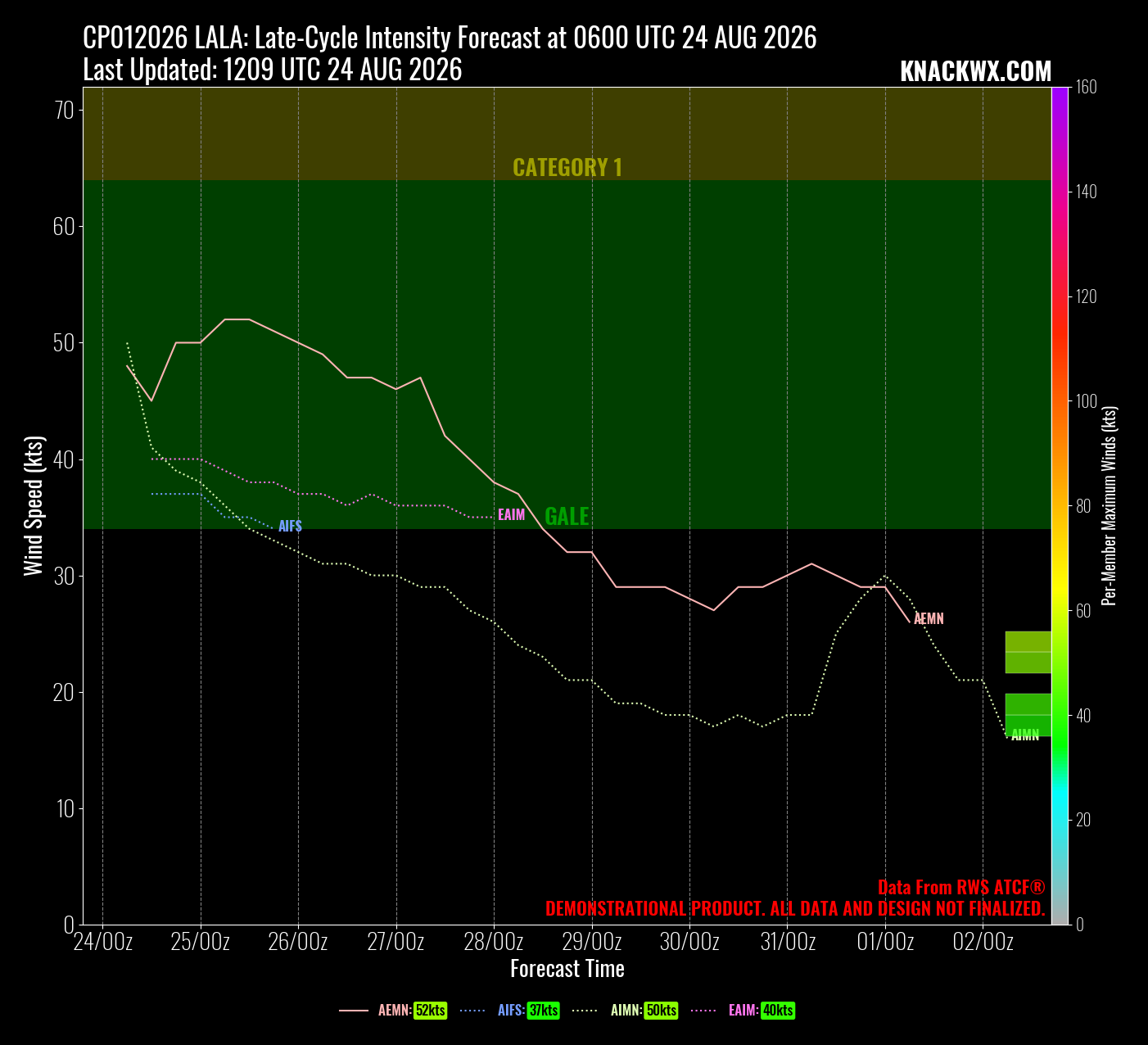Click the AEMN line-end label inside the plot
The height and width of the screenshot is (1045, 1148).
tap(929, 619)
